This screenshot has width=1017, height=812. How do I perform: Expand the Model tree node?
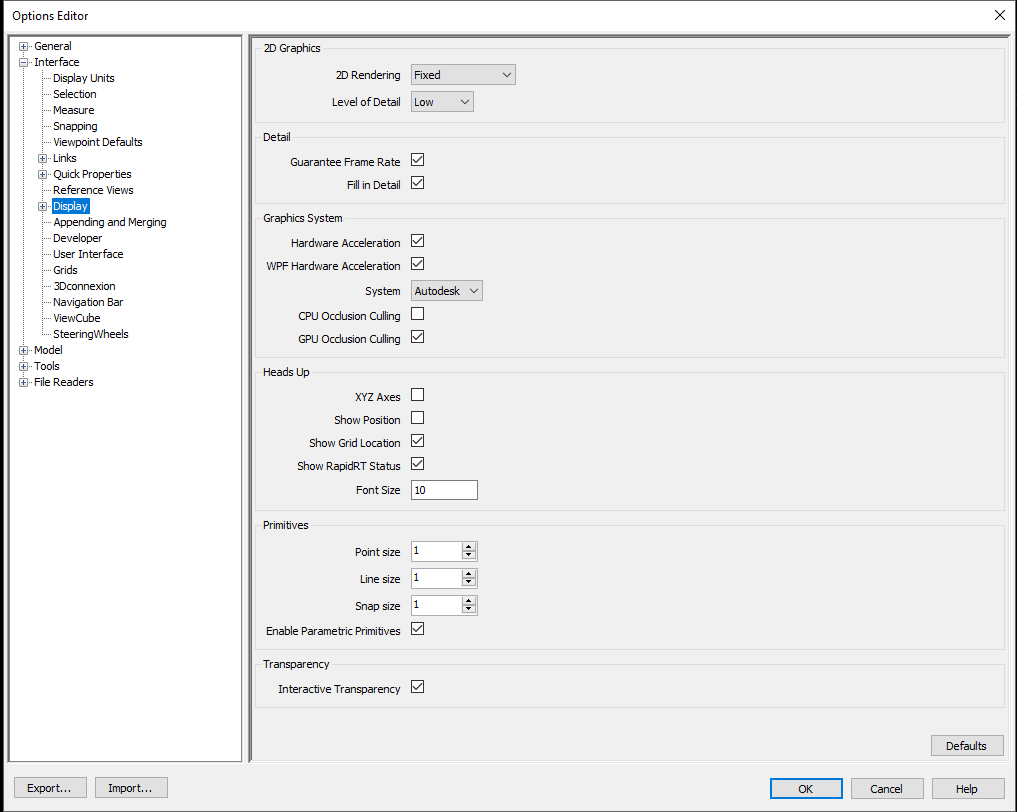pyautogui.click(x=23, y=349)
